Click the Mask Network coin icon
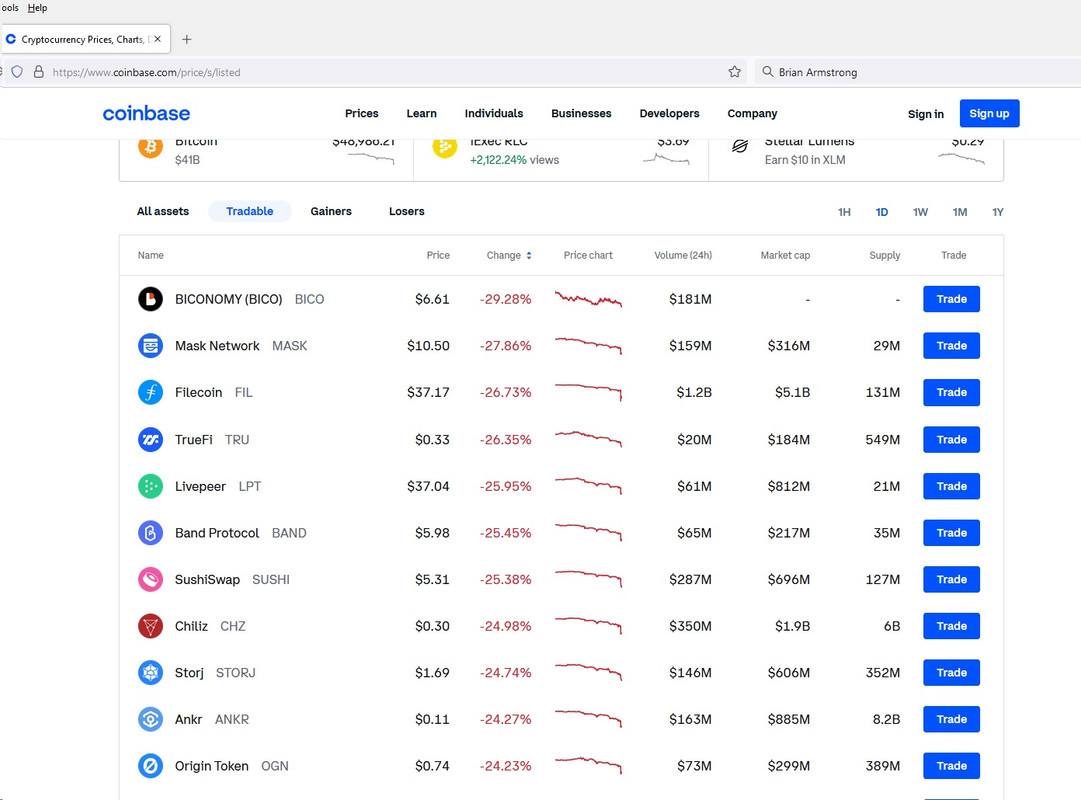Screen dimensions: 1081x800 click(150, 346)
